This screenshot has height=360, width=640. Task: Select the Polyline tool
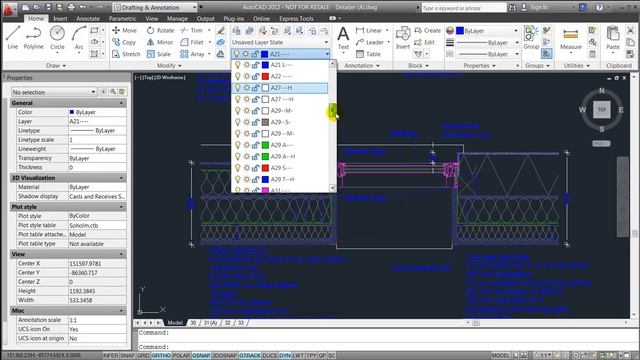click(x=33, y=38)
